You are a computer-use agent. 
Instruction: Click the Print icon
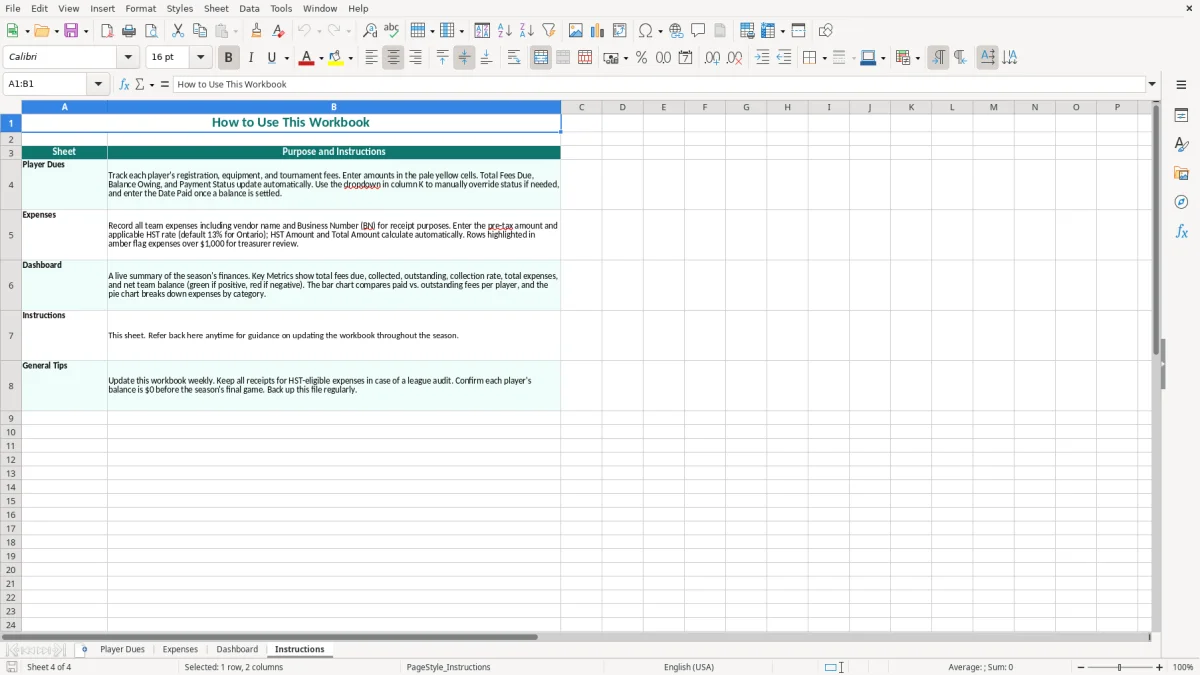[x=129, y=31]
